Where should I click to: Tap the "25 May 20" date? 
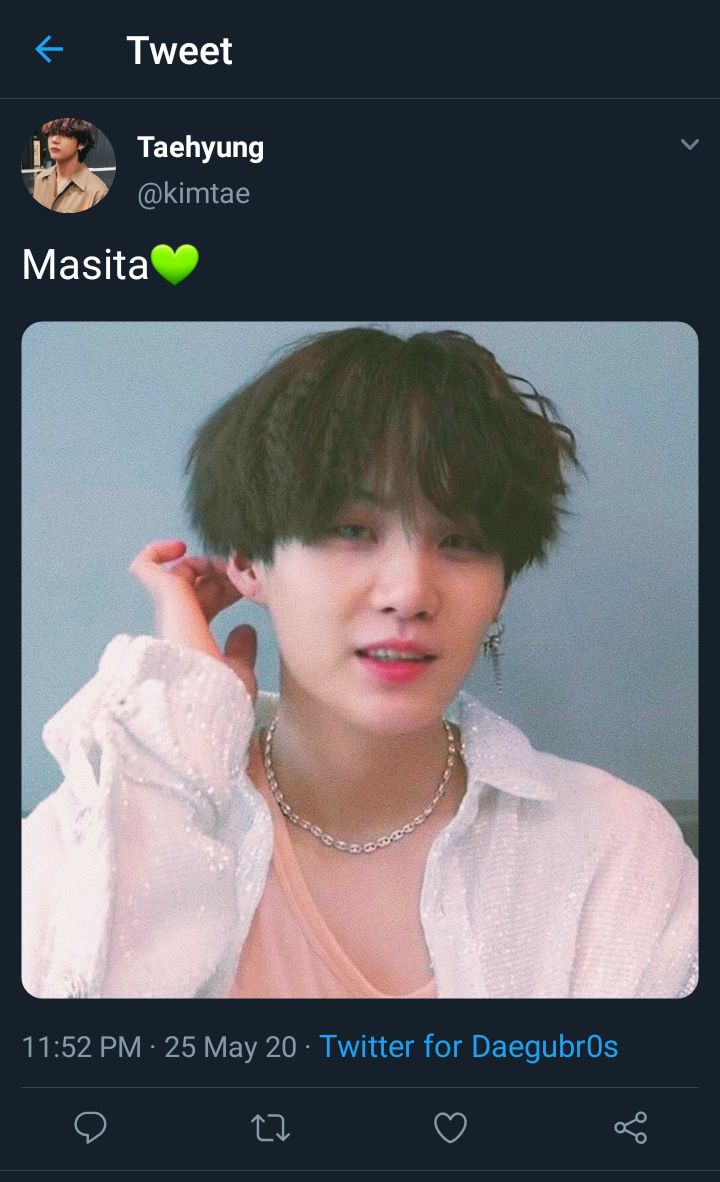click(x=231, y=1047)
